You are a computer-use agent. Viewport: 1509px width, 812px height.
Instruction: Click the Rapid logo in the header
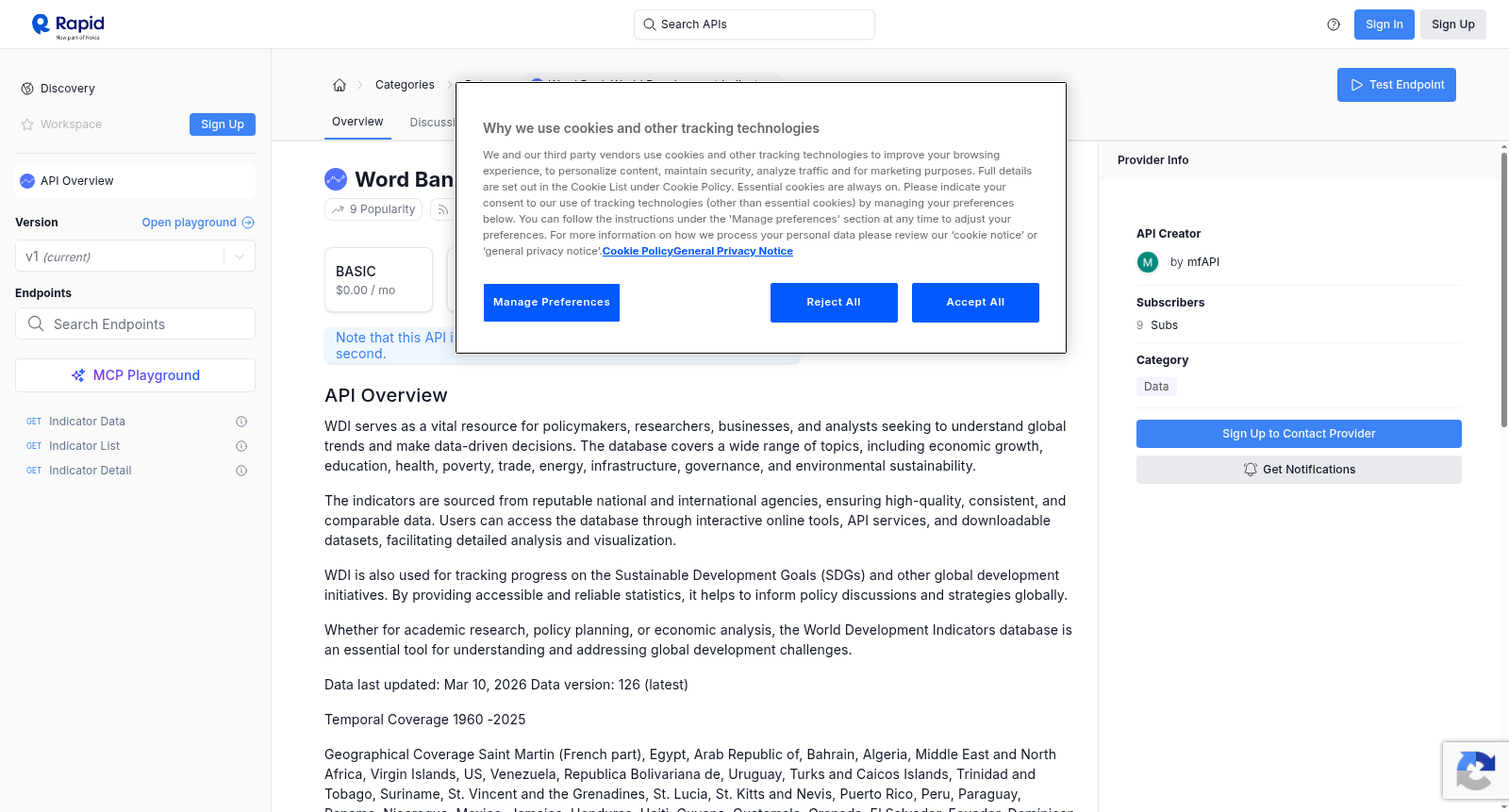click(x=68, y=25)
